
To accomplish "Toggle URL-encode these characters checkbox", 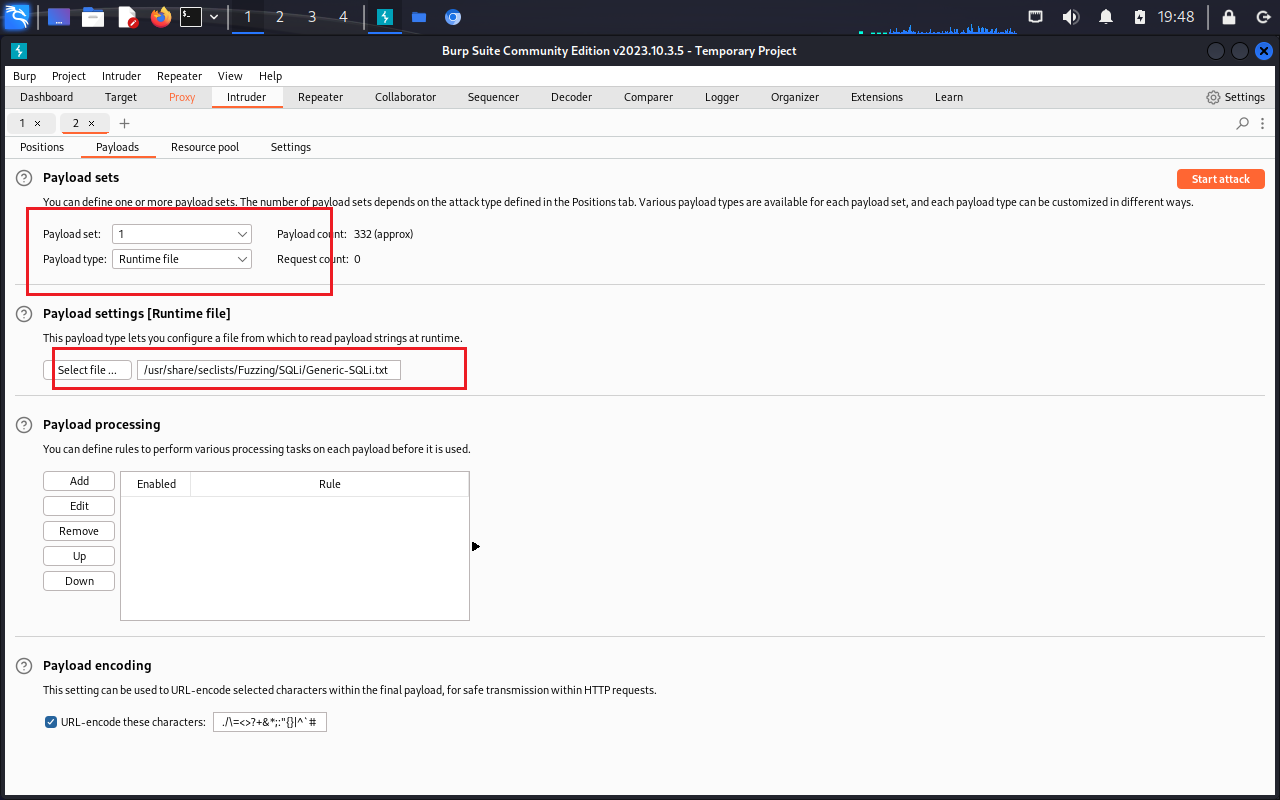I will (51, 722).
